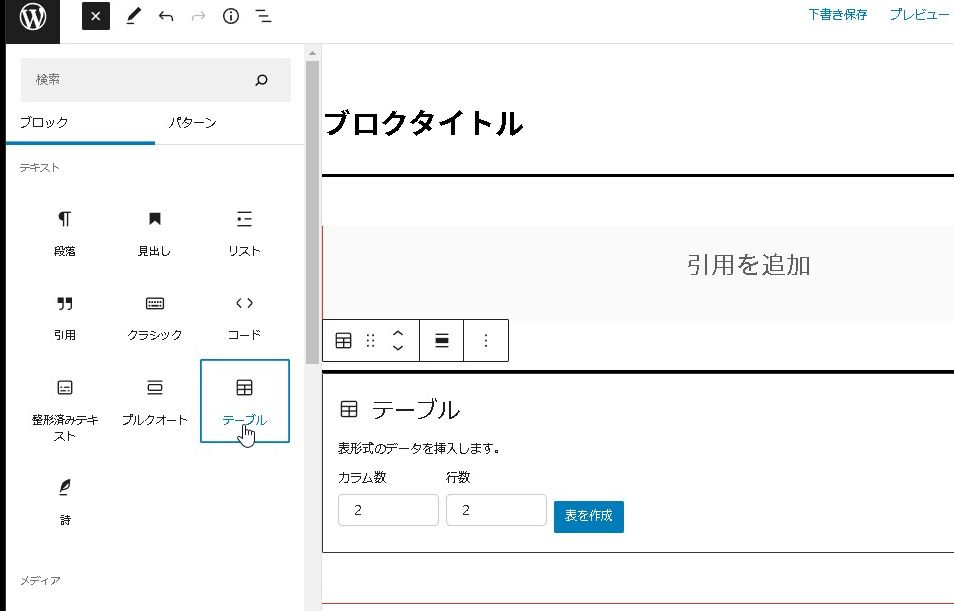The image size is (954, 611).
Task: Click 下書き保存 to save draft
Action: click(x=837, y=15)
